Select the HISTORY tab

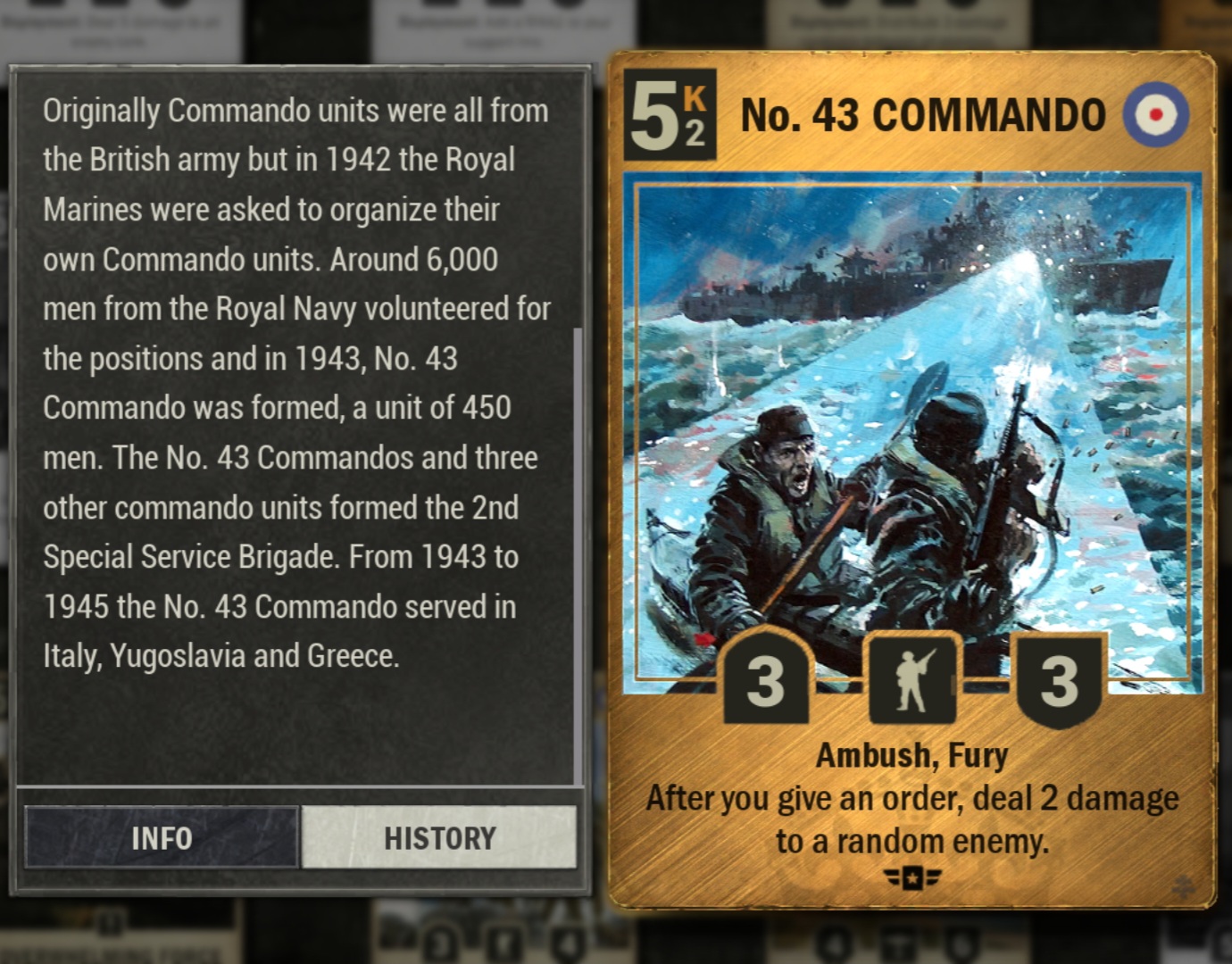439,837
